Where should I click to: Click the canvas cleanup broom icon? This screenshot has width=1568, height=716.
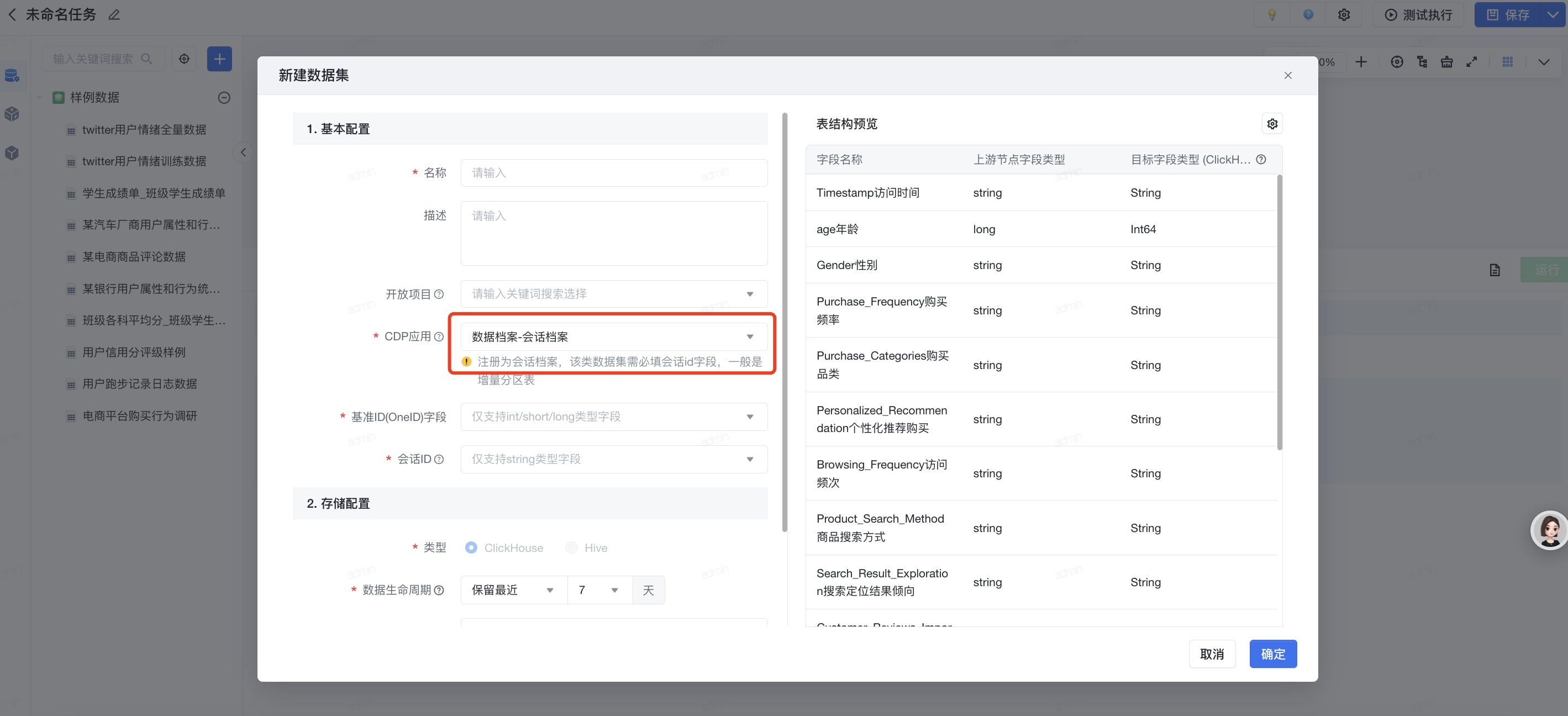coord(1447,62)
